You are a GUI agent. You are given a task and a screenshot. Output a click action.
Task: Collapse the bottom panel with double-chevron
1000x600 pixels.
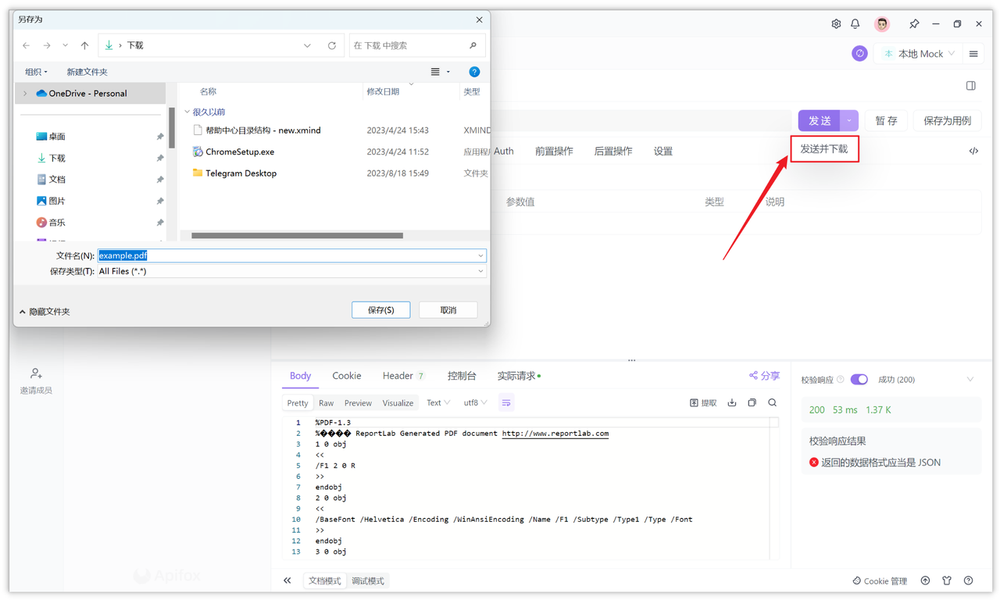point(287,580)
